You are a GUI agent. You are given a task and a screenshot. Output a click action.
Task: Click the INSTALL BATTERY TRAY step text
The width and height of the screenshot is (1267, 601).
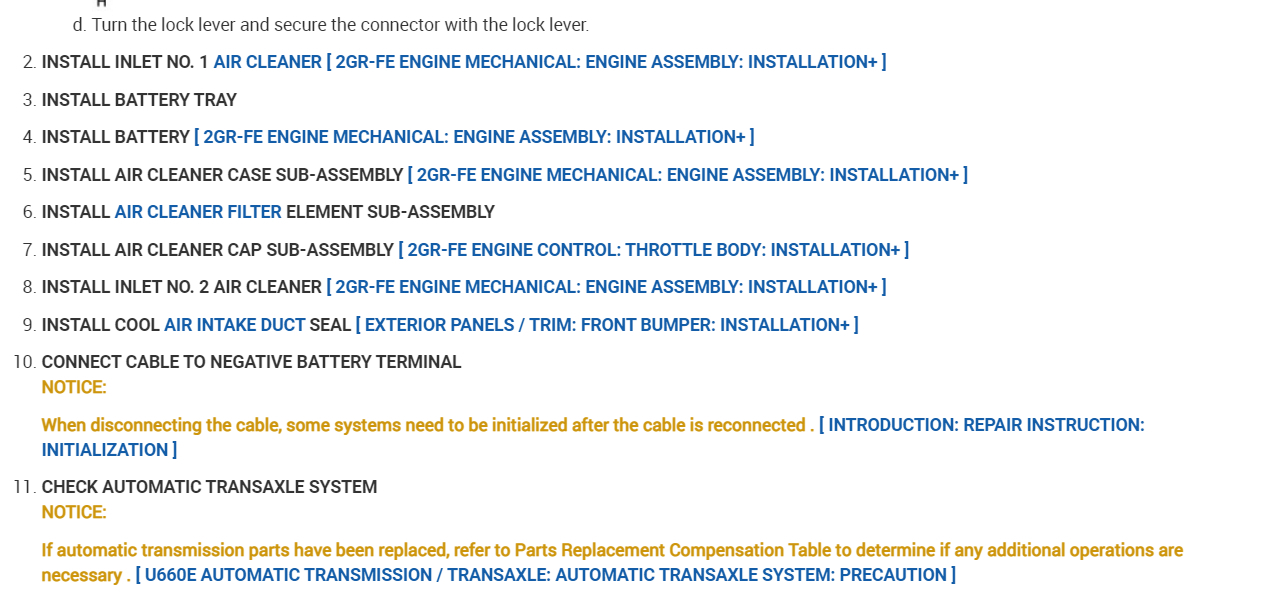point(139,100)
